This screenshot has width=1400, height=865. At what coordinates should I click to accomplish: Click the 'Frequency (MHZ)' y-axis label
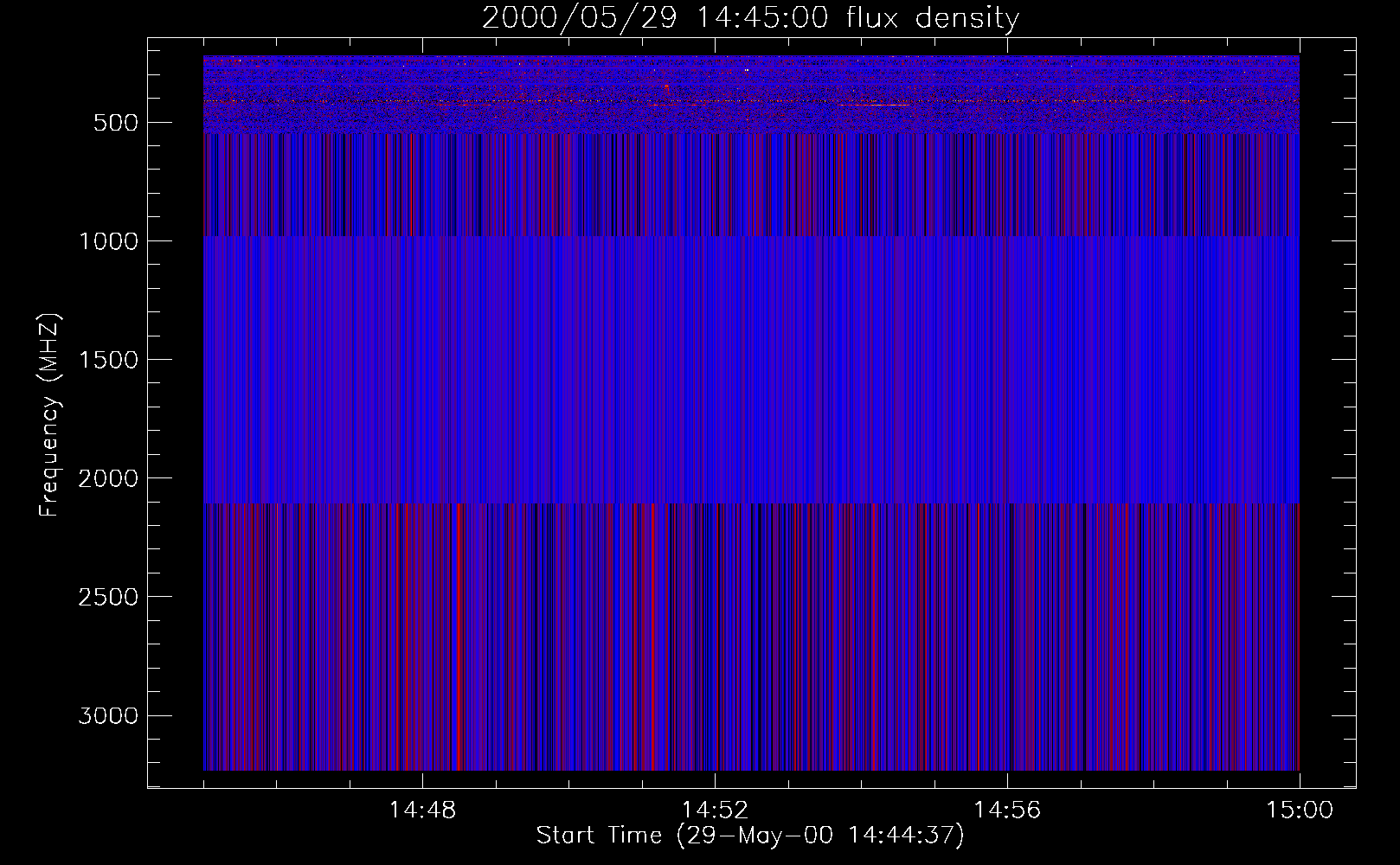(x=50, y=414)
